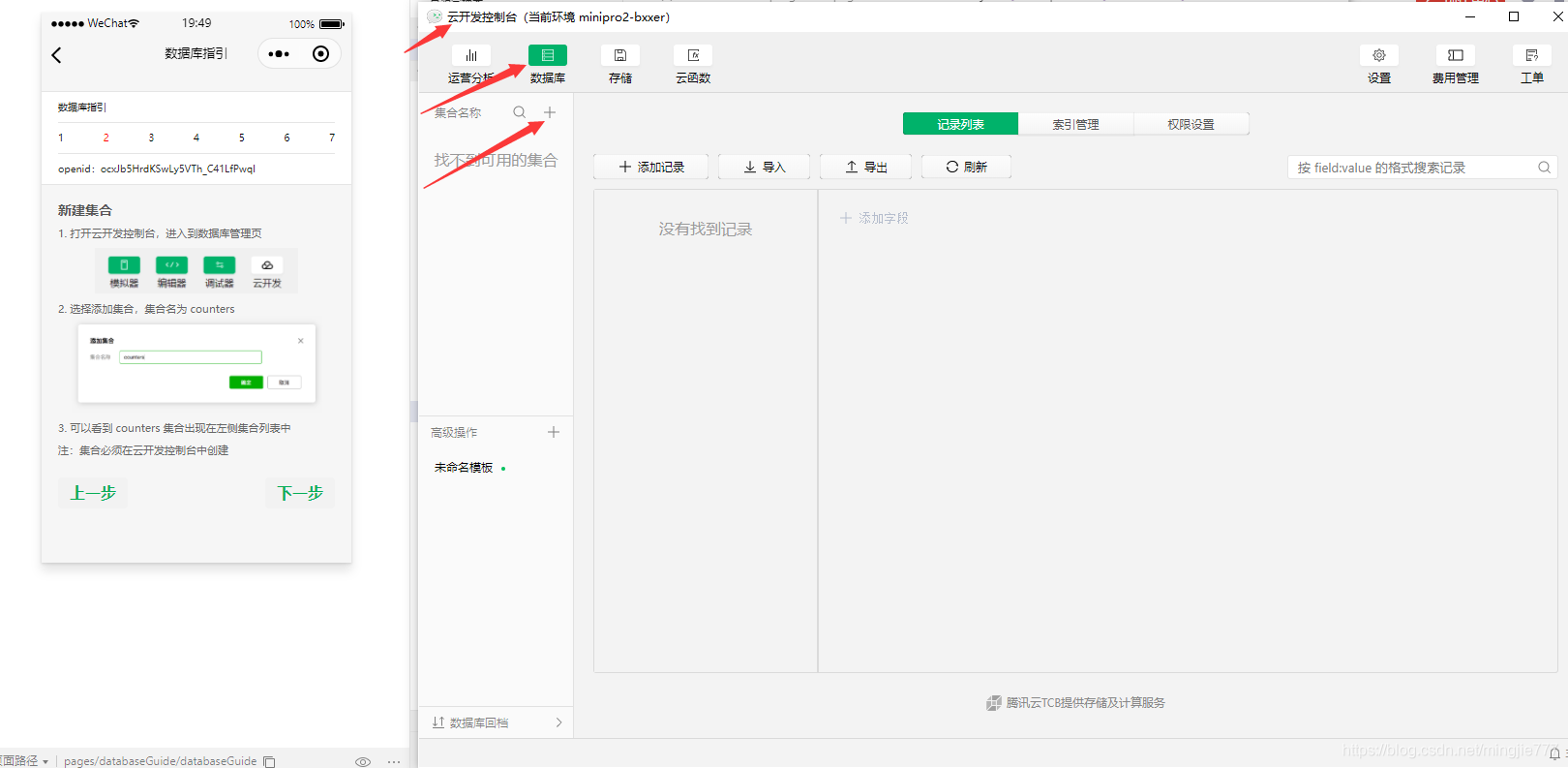Expand 数据库回档 chevron
Image resolution: width=1568 pixels, height=768 pixels.
(559, 722)
